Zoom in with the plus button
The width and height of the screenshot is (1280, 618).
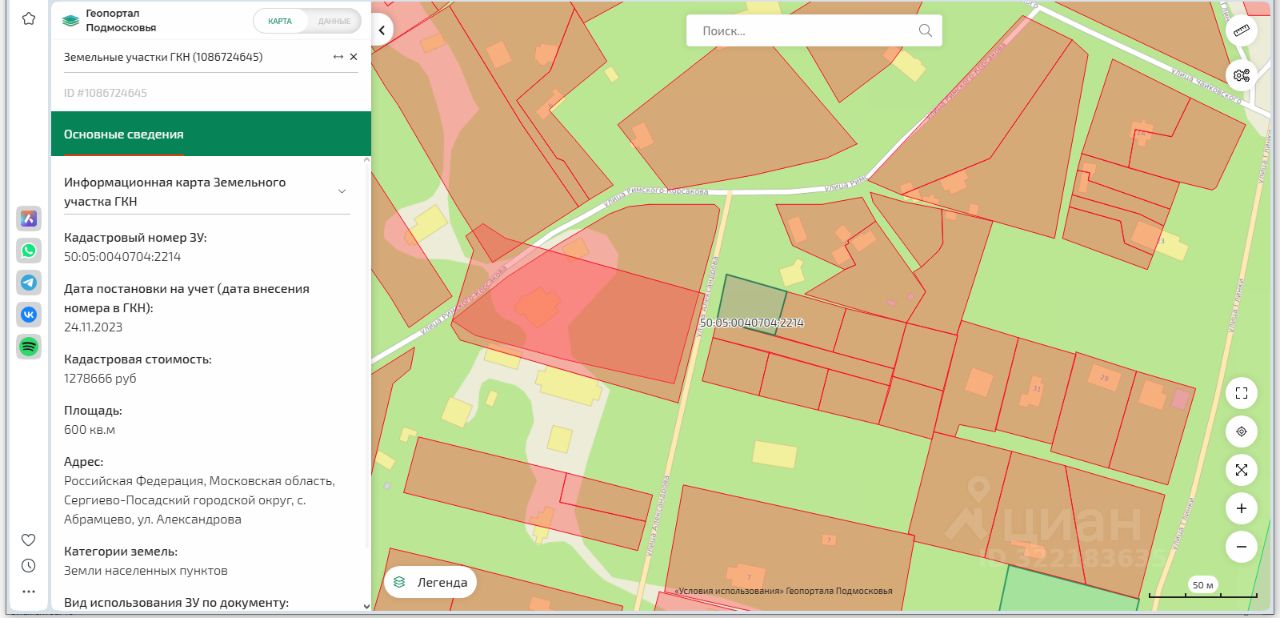(1241, 508)
